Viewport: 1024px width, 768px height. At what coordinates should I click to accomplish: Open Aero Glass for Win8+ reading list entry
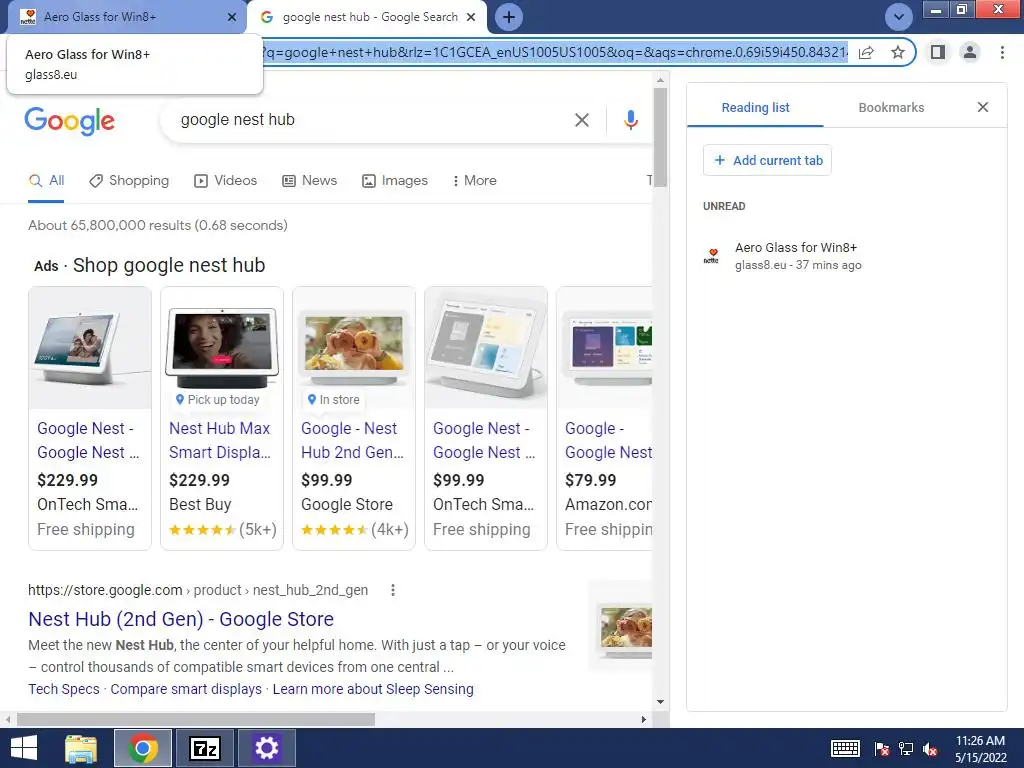click(846, 255)
